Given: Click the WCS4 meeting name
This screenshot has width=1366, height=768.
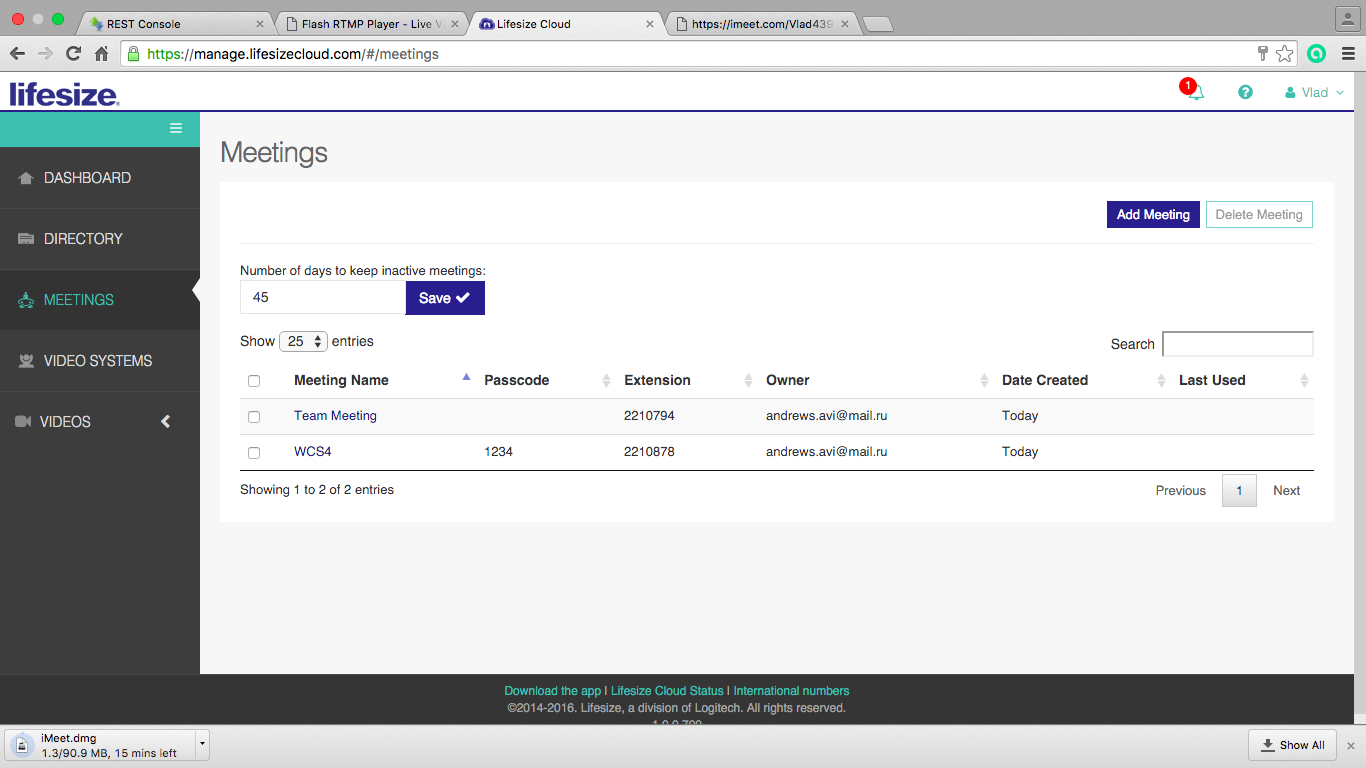Looking at the screenshot, I should tap(312, 452).
